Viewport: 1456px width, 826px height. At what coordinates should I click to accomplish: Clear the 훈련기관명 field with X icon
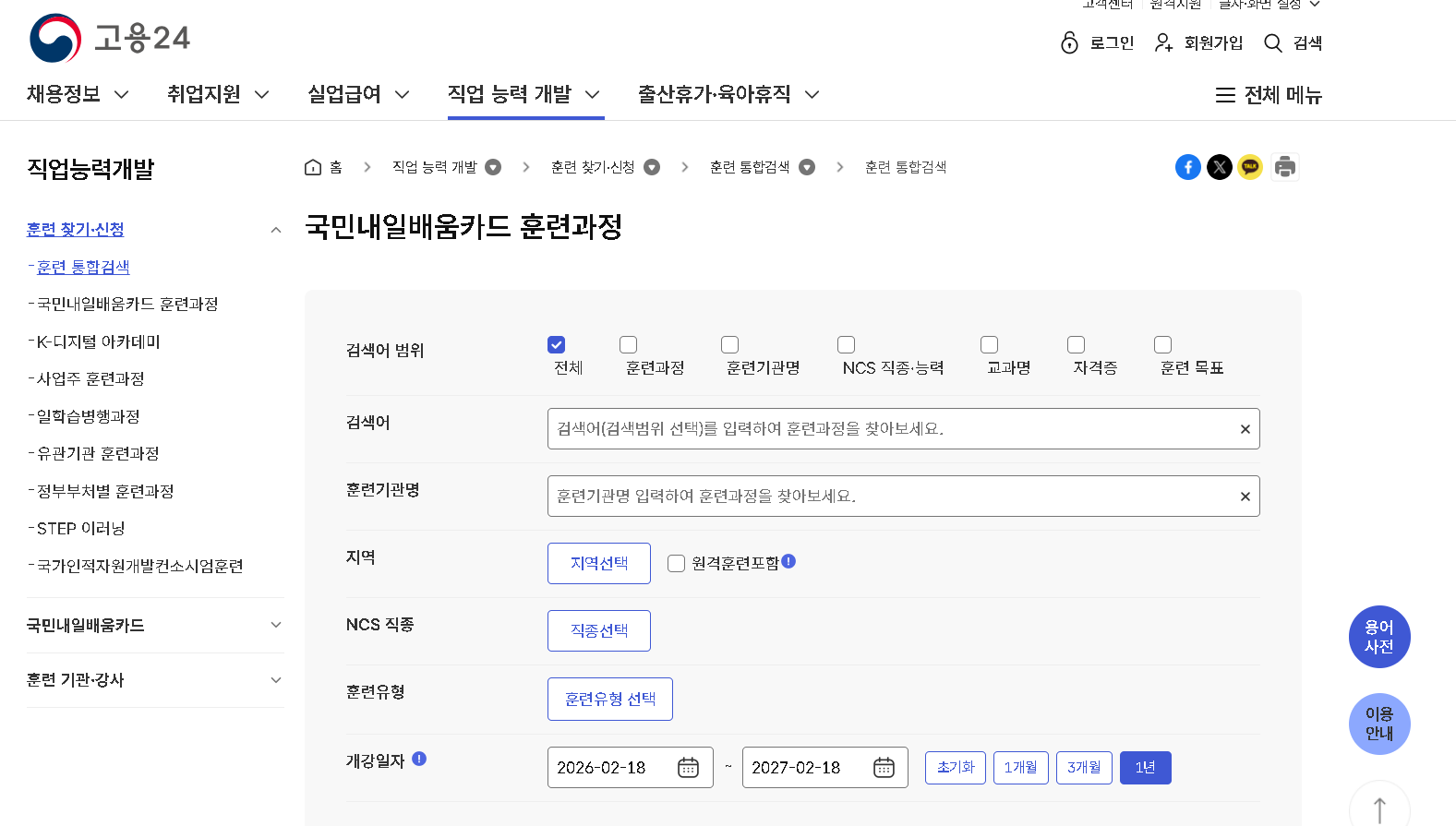(1245, 497)
